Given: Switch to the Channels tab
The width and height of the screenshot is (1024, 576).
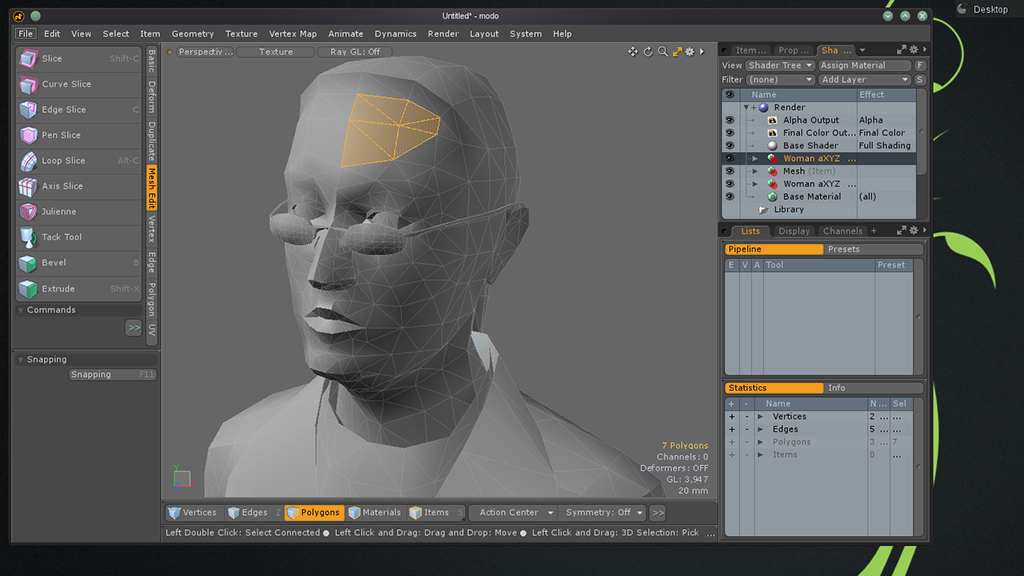Looking at the screenshot, I should tap(842, 231).
